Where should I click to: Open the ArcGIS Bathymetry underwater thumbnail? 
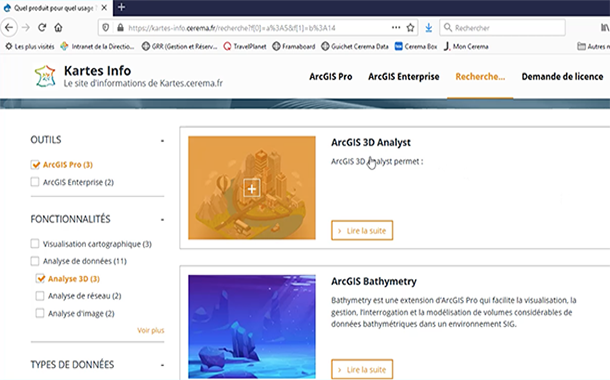point(252,327)
